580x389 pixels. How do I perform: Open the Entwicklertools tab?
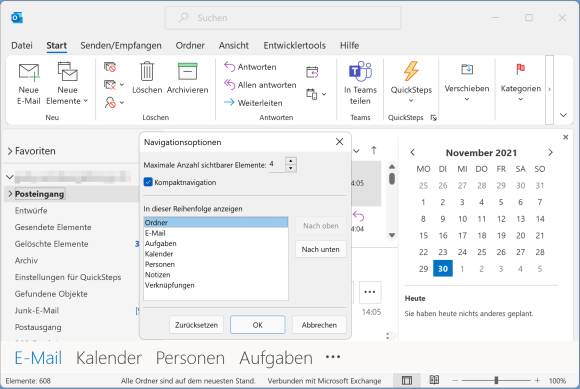[295, 45]
